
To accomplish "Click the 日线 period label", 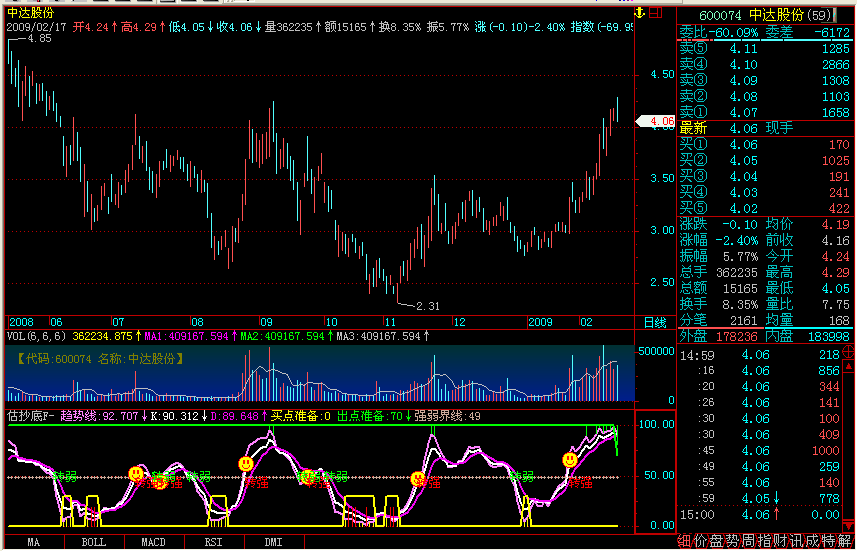I will tap(655, 323).
